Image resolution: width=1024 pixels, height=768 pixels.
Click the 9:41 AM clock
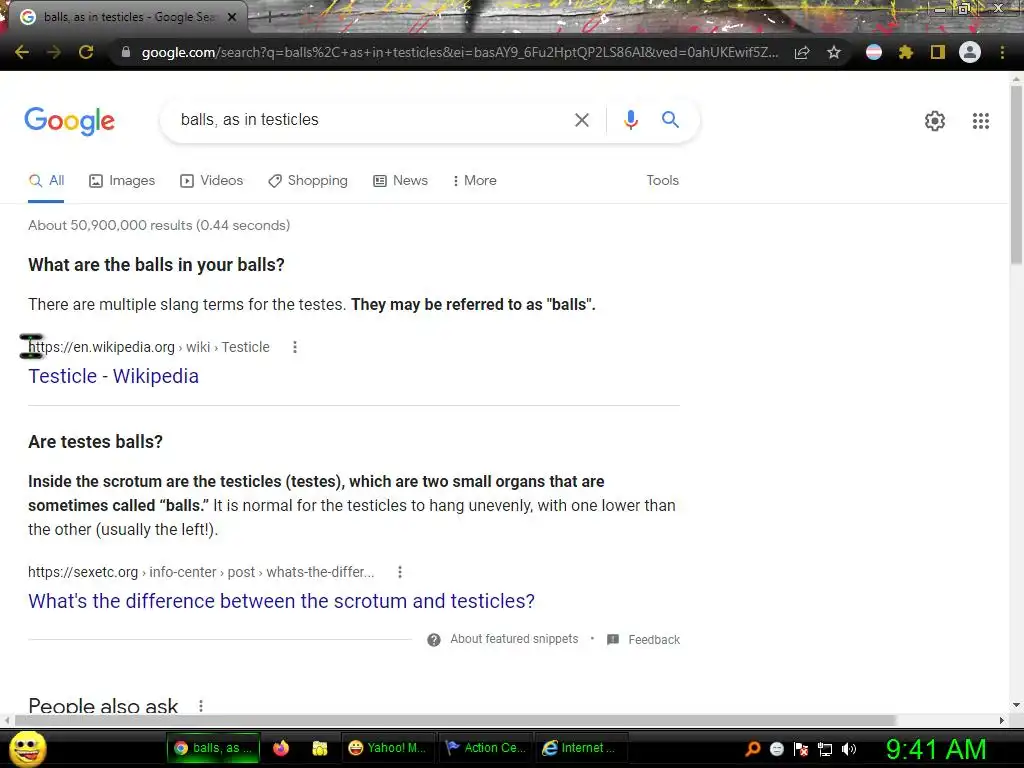coord(936,750)
